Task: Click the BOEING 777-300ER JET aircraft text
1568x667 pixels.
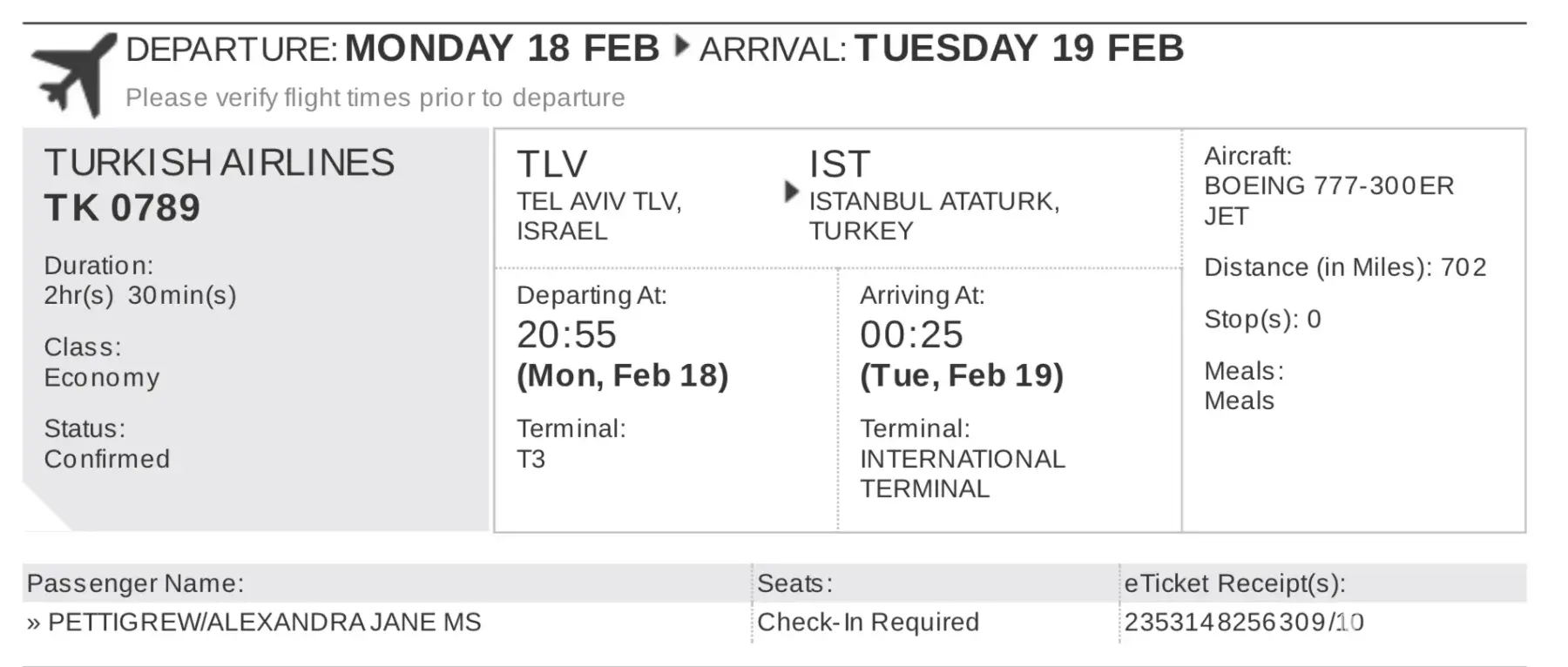Action: click(1328, 200)
